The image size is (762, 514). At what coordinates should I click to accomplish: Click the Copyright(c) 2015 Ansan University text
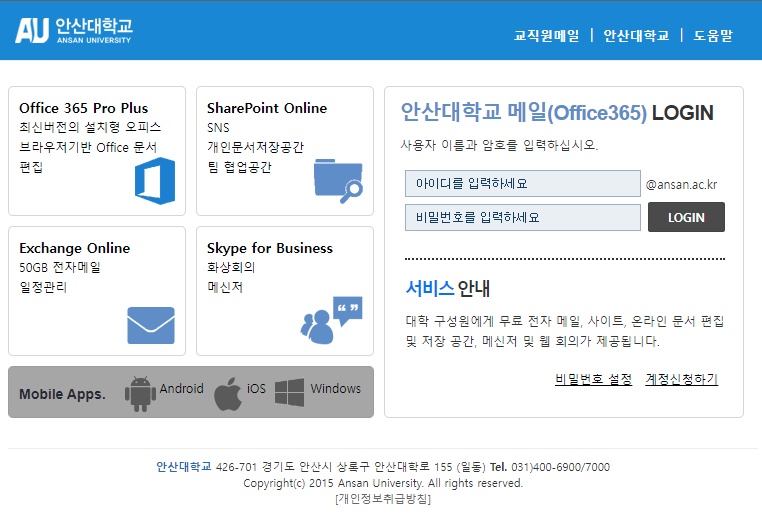(x=383, y=483)
